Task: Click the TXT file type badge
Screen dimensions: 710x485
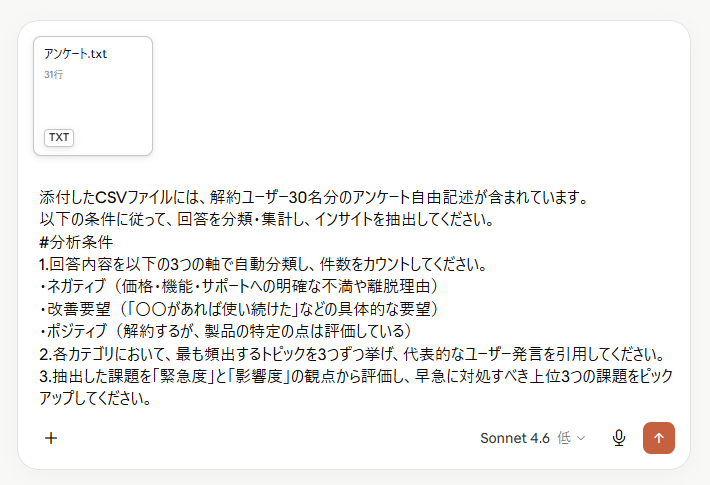Action: click(59, 137)
